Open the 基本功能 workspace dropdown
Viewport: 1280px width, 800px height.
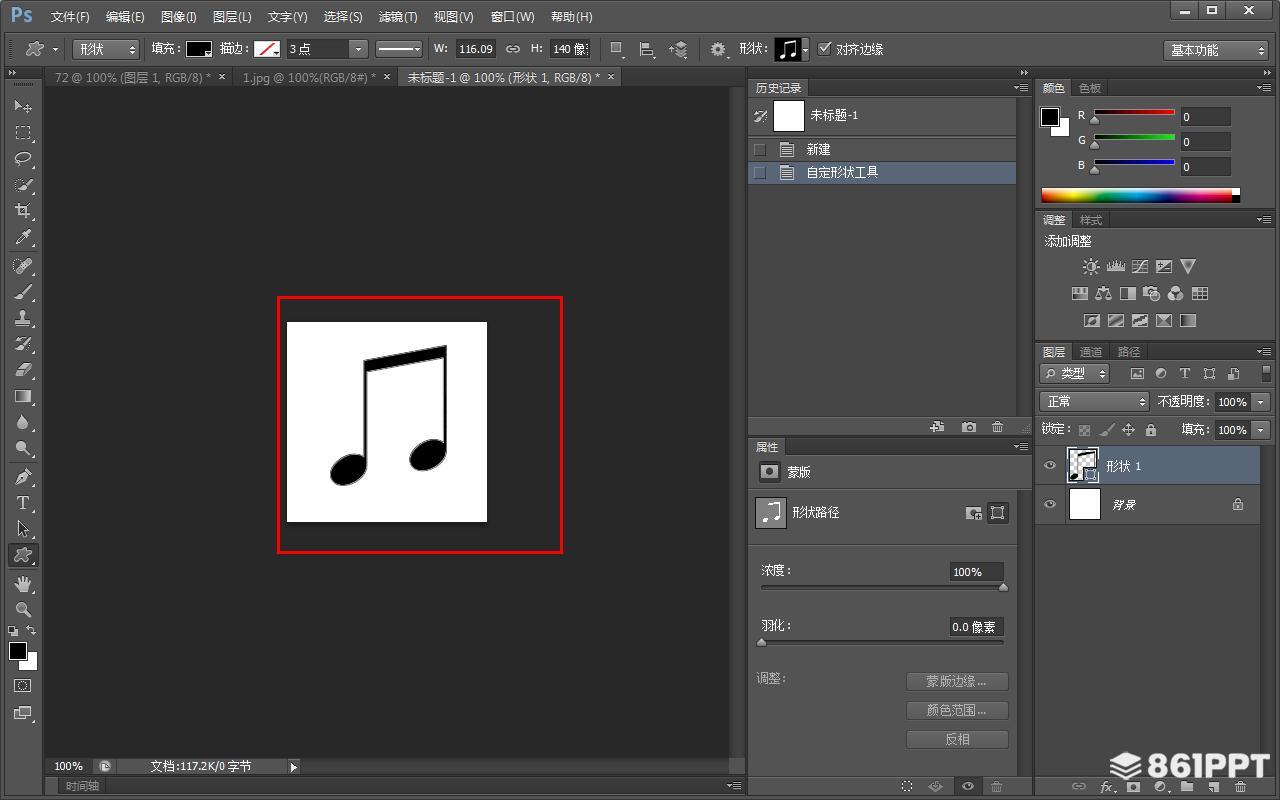1216,50
